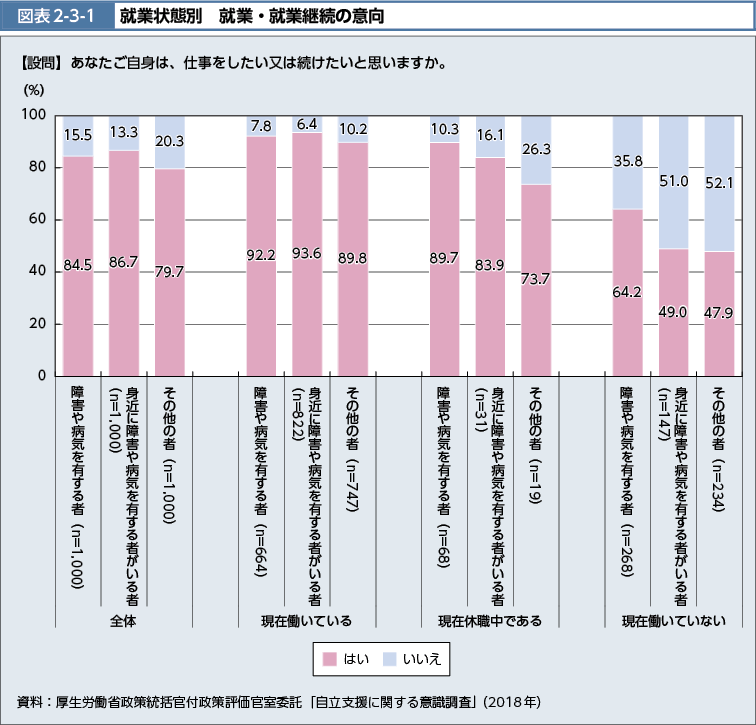This screenshot has width=756, height=725.
Task: Select the chart title 就業状態別 就業・就業継続の意向
Action: 250,17
